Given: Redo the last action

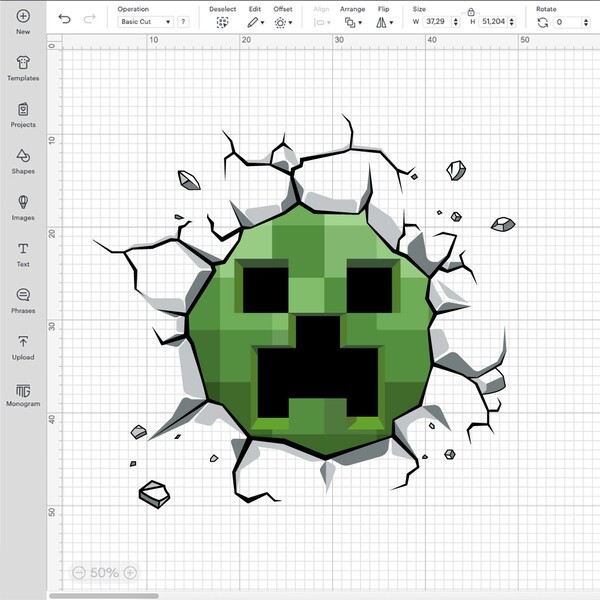Looking at the screenshot, I should pyautogui.click(x=90, y=19).
